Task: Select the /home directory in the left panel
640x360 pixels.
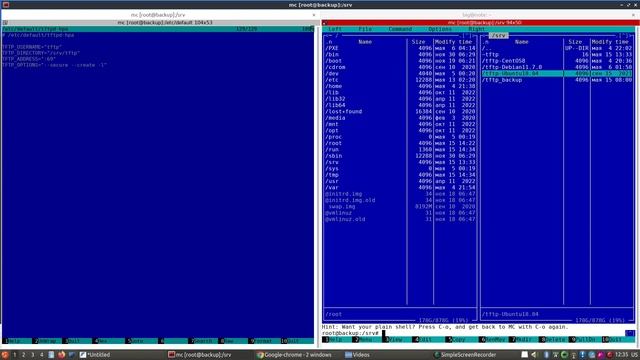Action: (x=400, y=86)
